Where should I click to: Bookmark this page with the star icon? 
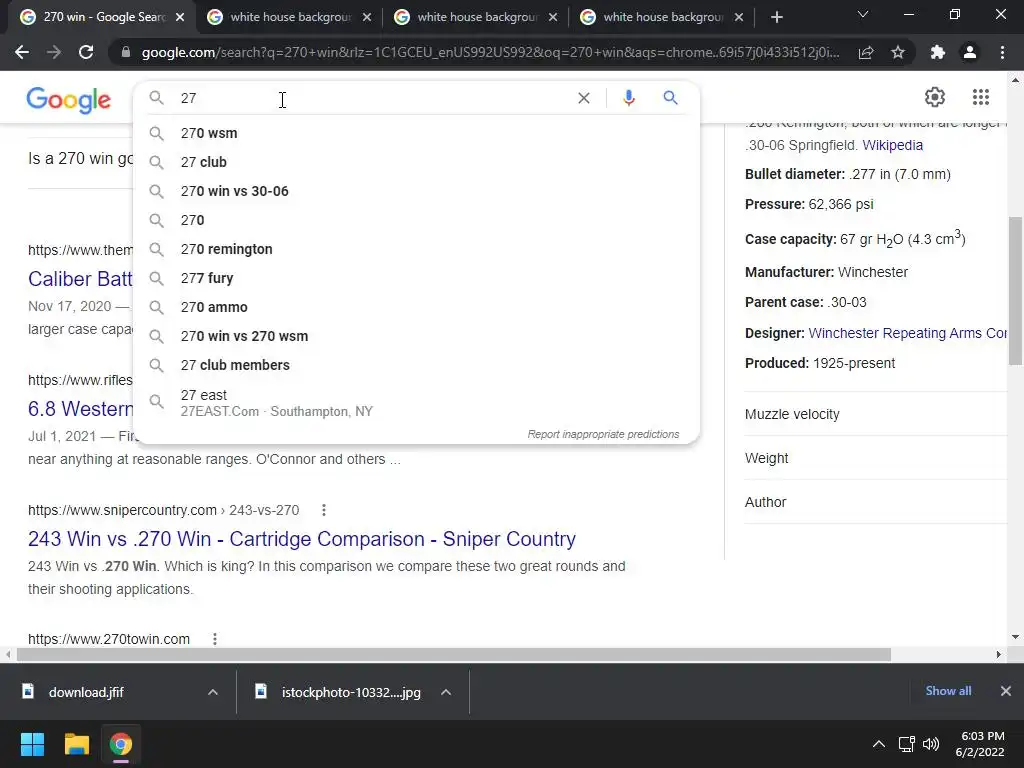[x=898, y=52]
